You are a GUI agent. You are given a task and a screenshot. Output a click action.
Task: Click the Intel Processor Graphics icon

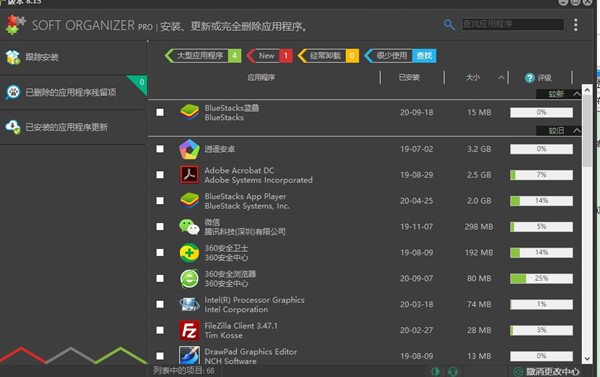click(189, 304)
